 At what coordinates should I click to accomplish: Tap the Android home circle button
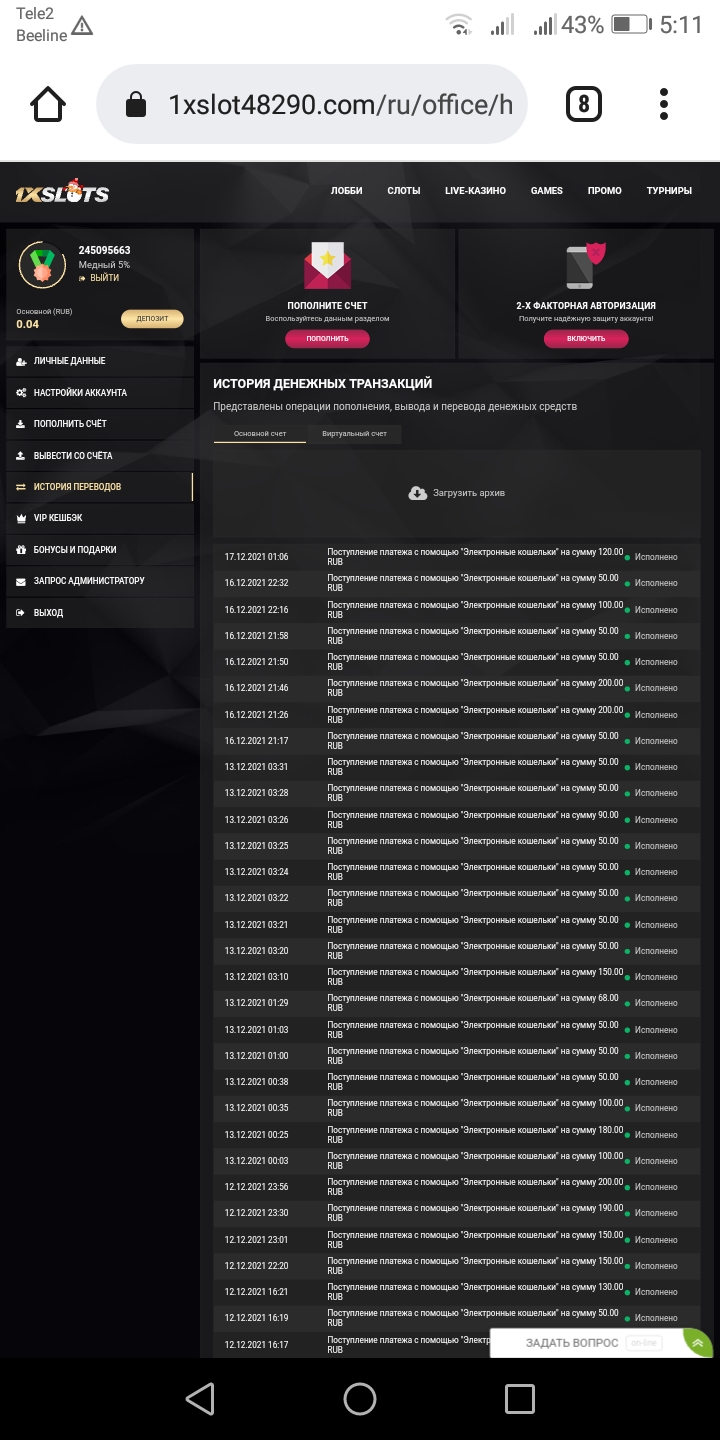click(360, 1398)
